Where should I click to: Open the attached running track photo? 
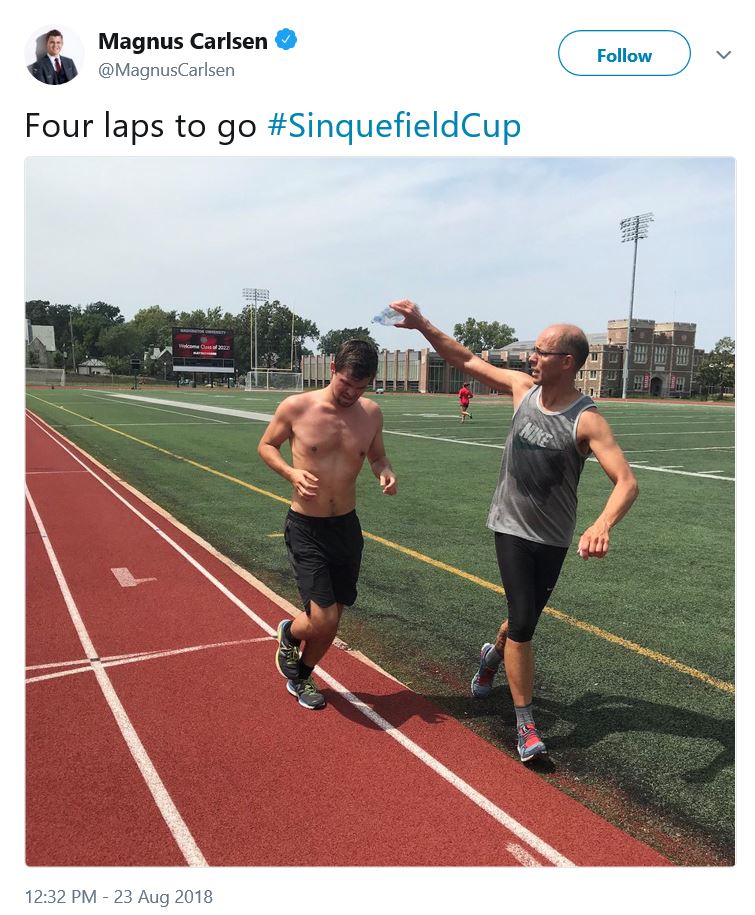tap(380, 512)
